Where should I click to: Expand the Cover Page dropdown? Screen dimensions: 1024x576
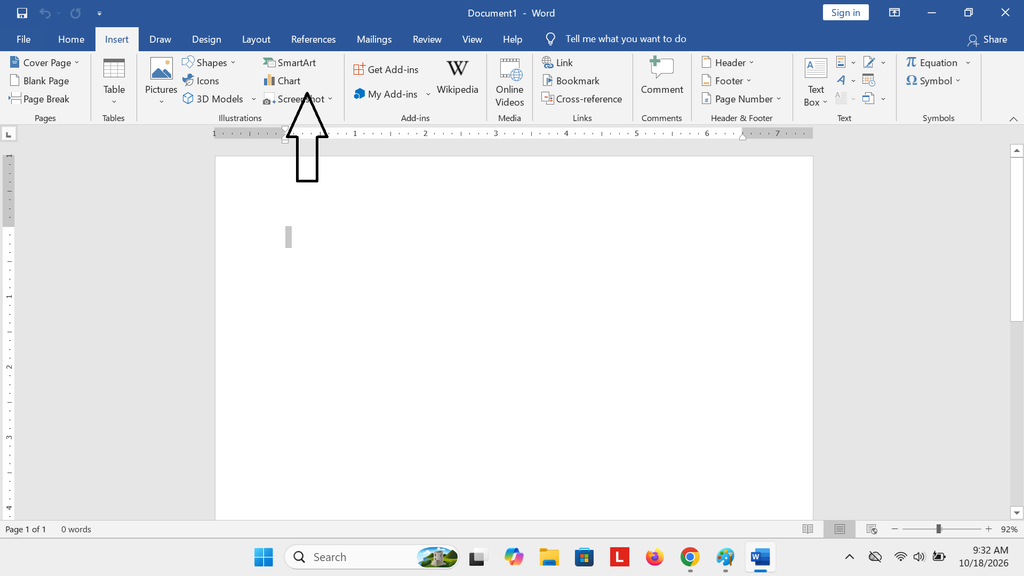[x=77, y=63]
